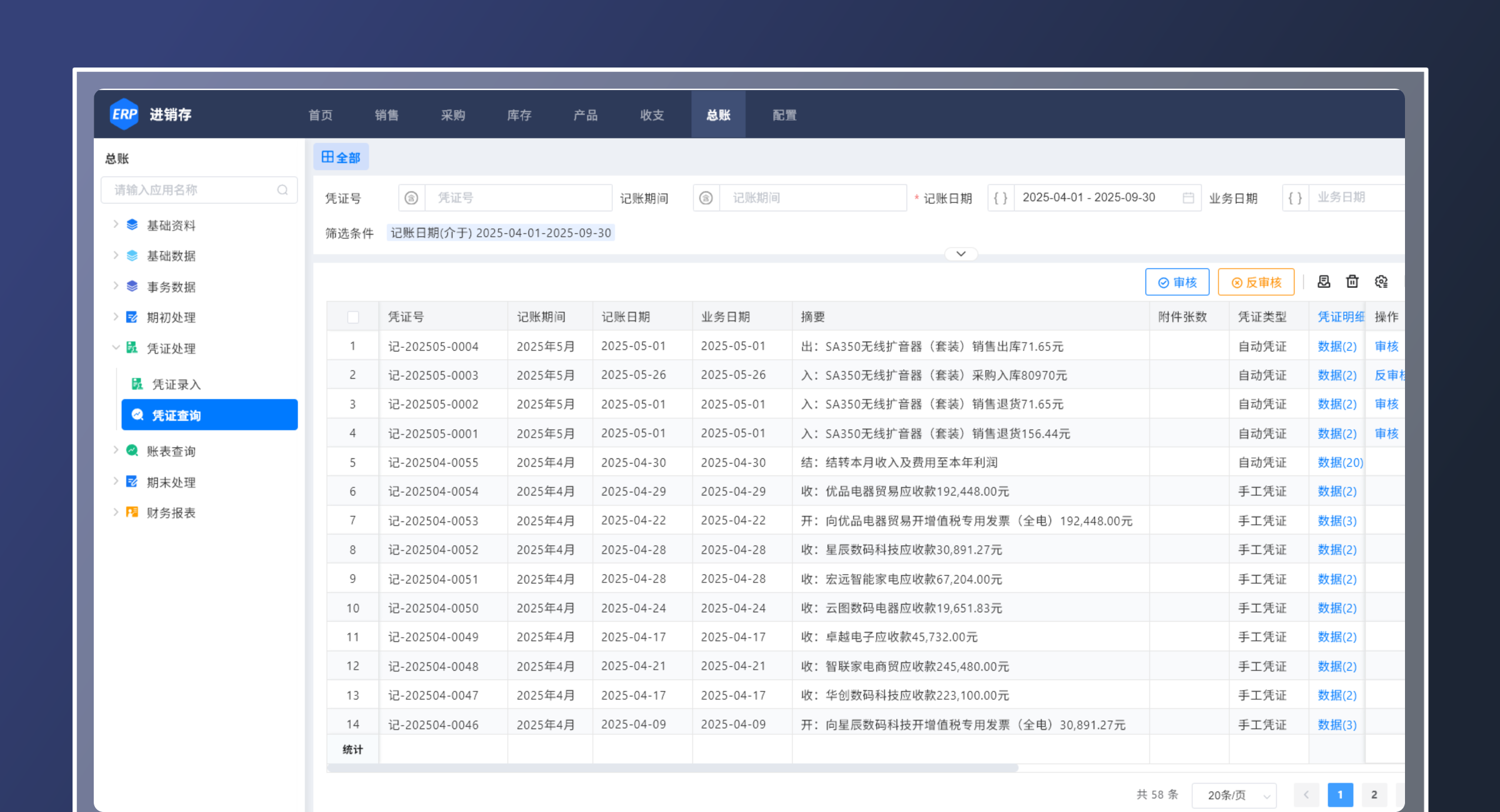
Task: Expand the 基础资料 sidebar section
Action: 171,225
